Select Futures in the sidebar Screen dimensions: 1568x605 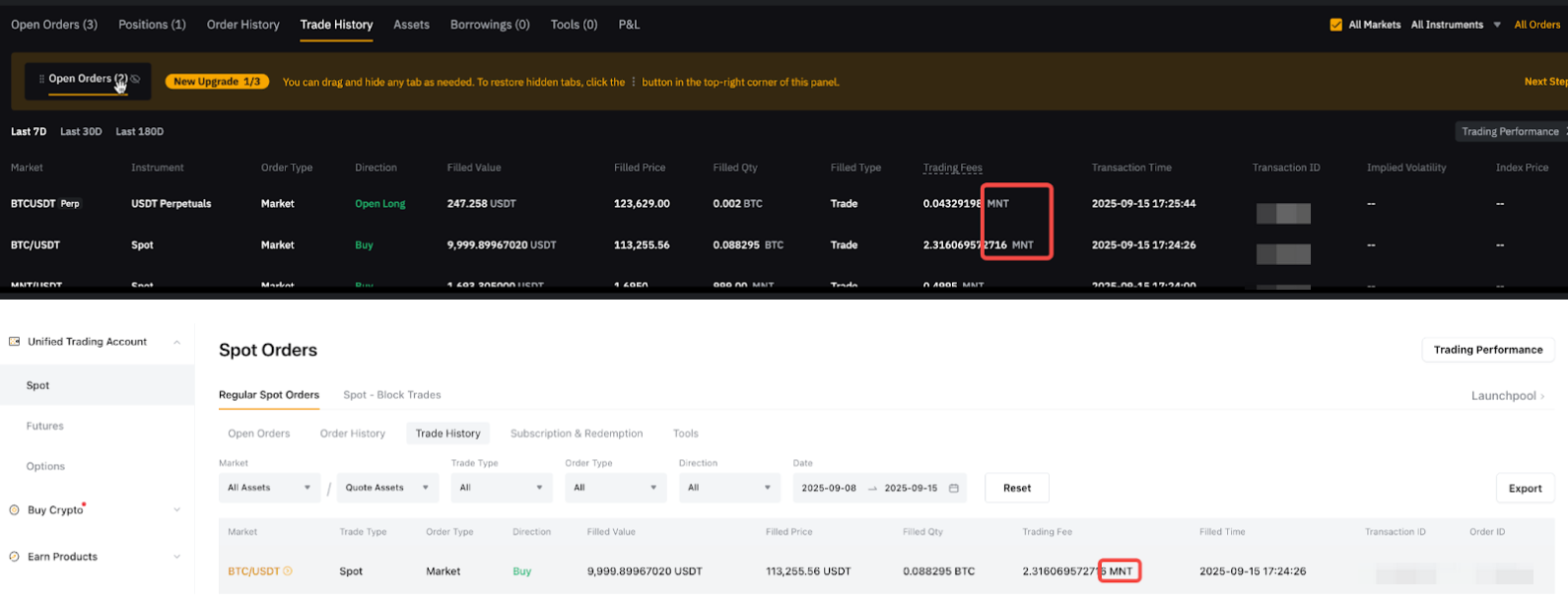point(45,426)
